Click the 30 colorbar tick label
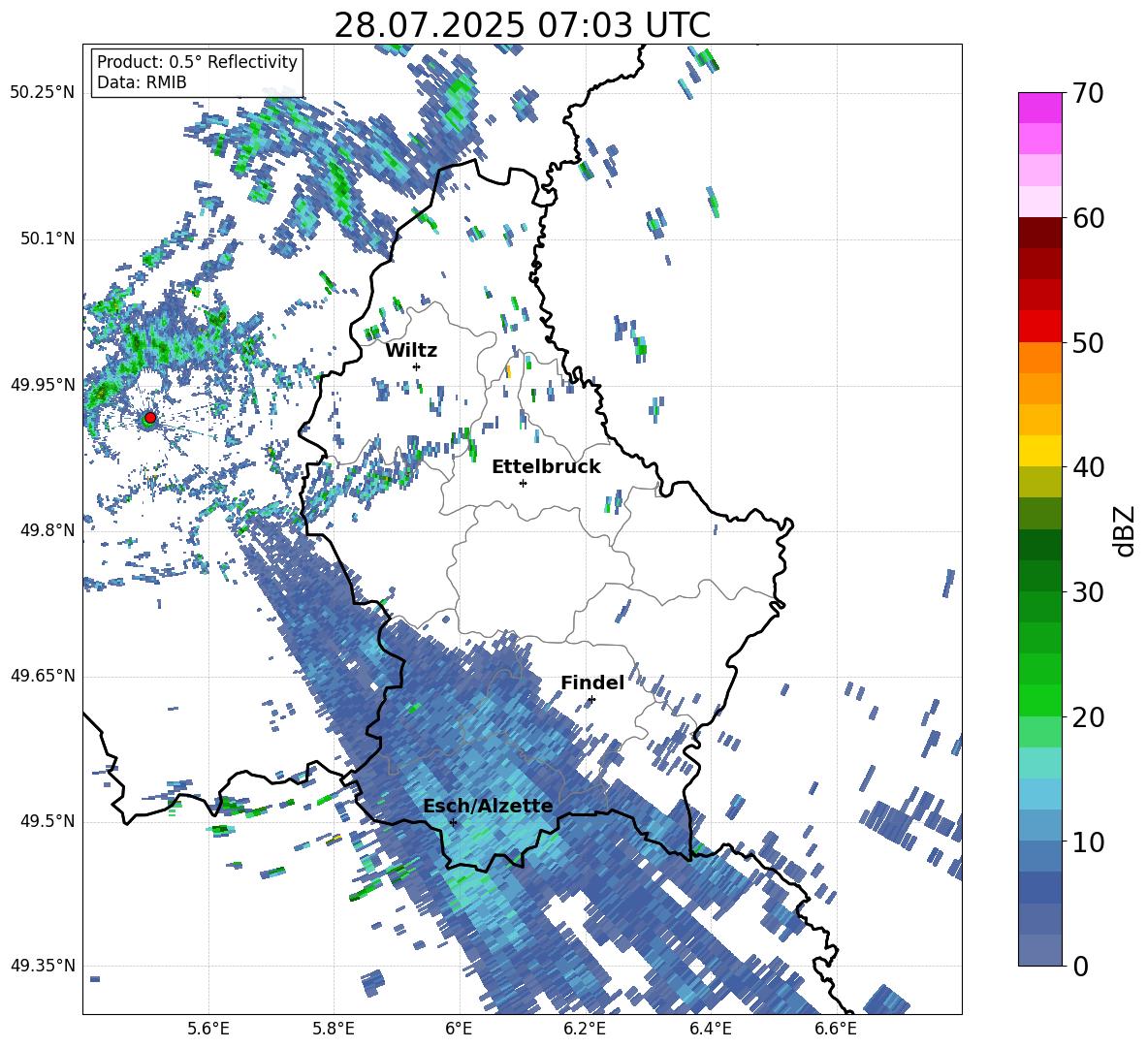The width and height of the screenshot is (1148, 1048). 1088,592
